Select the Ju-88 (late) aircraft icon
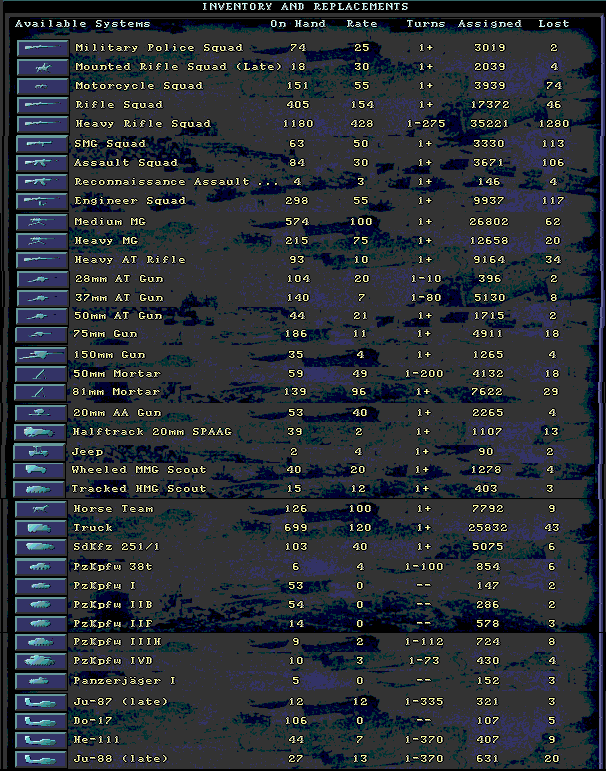 pos(41,759)
